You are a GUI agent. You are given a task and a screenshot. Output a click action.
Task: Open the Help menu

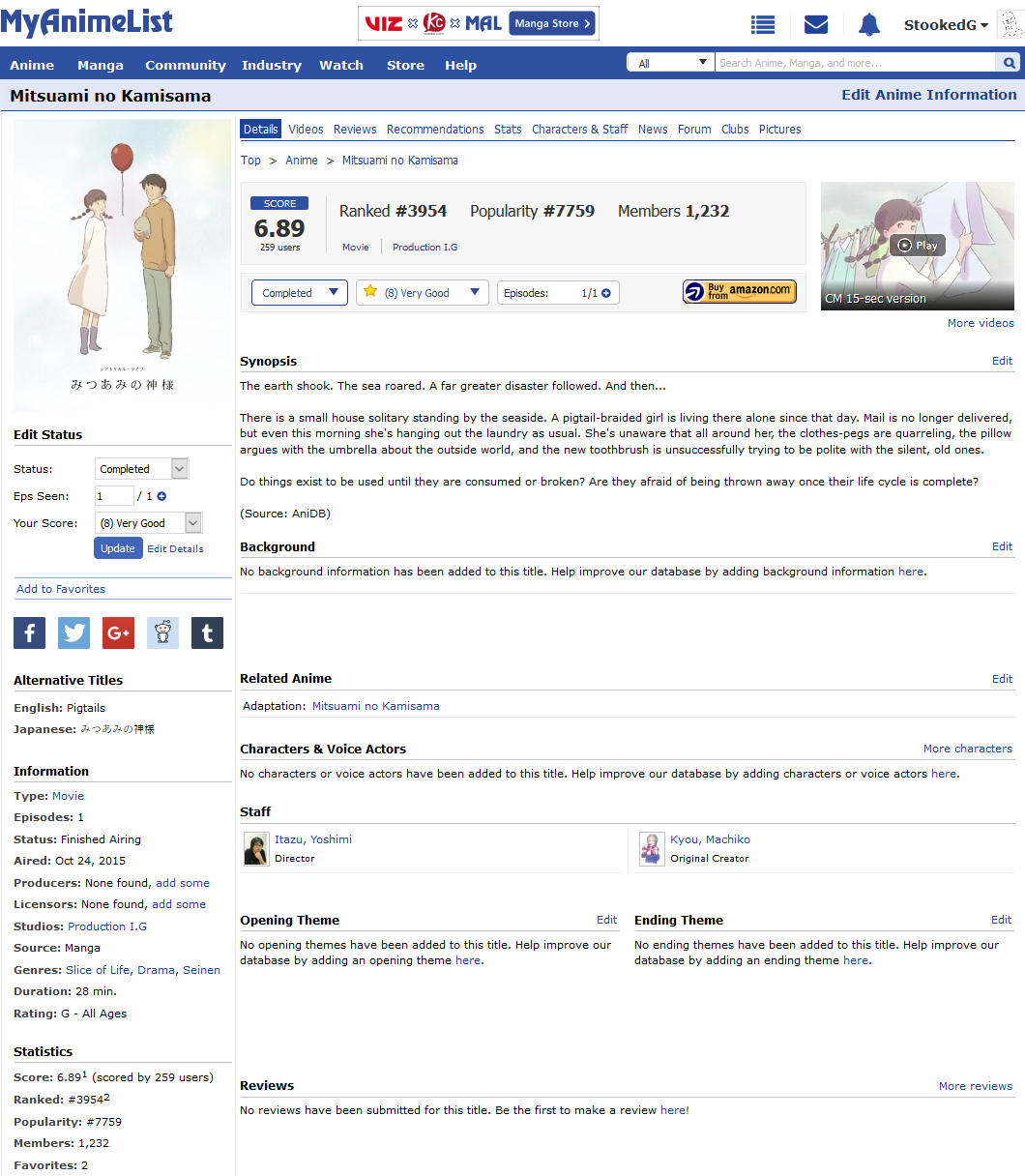[461, 65]
